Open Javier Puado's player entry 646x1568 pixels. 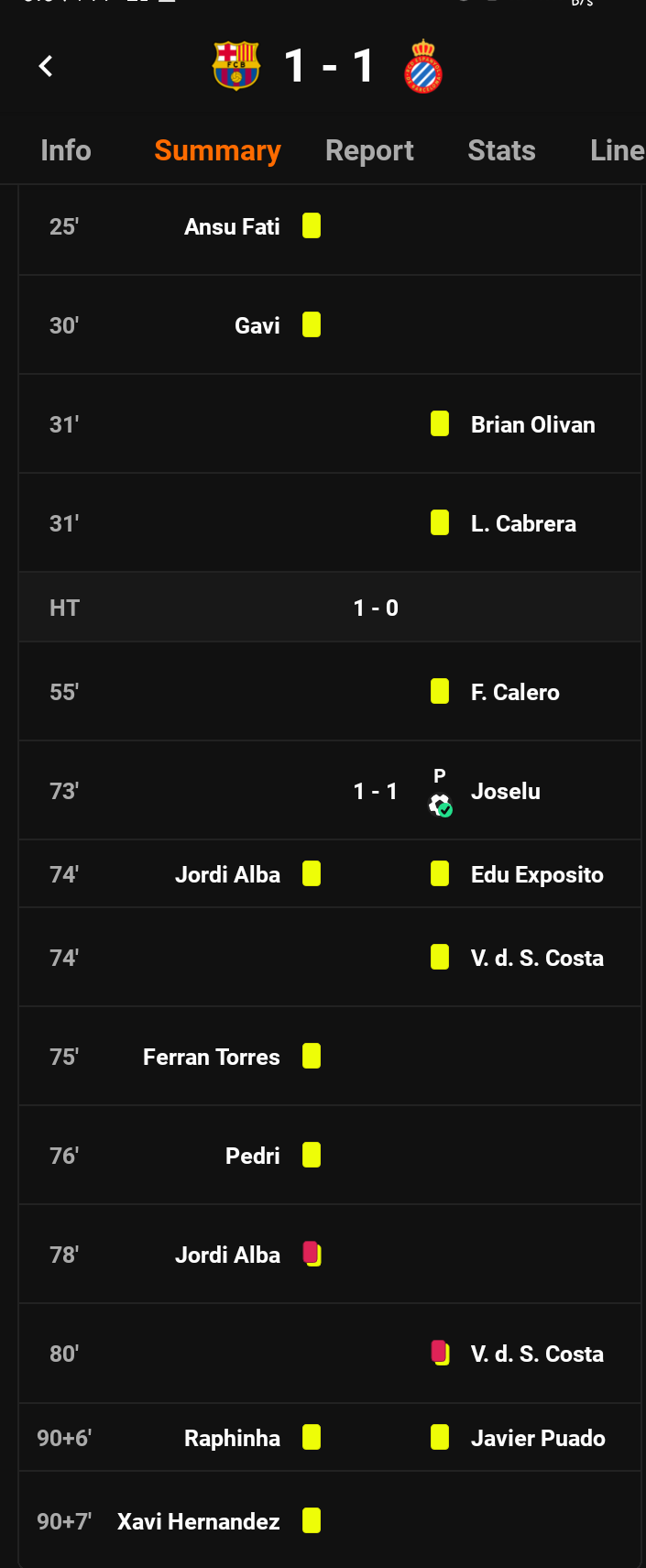point(538,1438)
